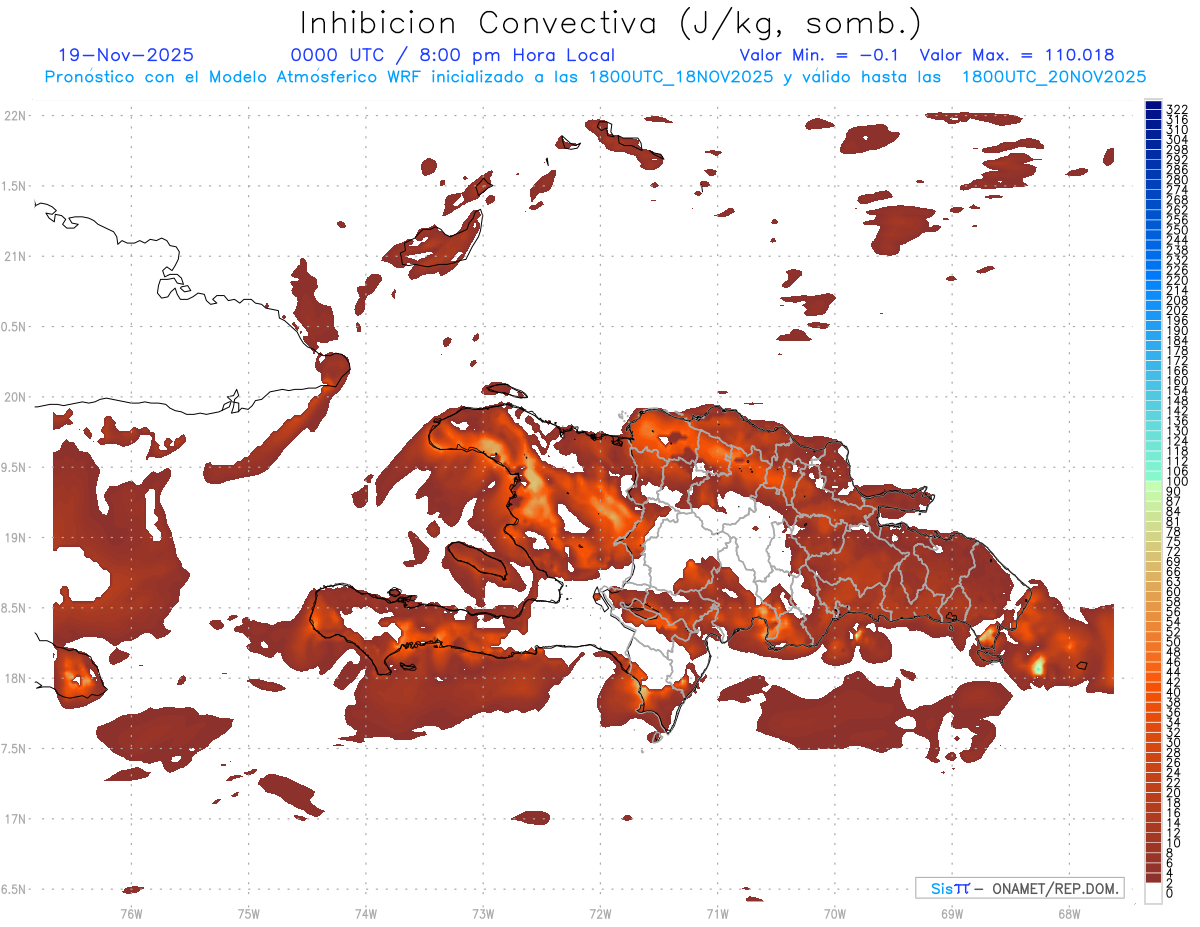Click the '202' colorbar value
This screenshot has width=1200, height=927.
pyautogui.click(x=1176, y=310)
